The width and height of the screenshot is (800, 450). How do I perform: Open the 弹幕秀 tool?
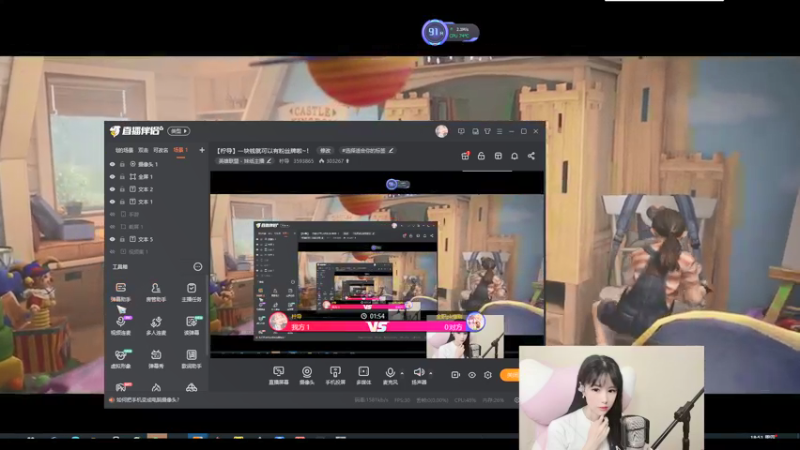(156, 359)
